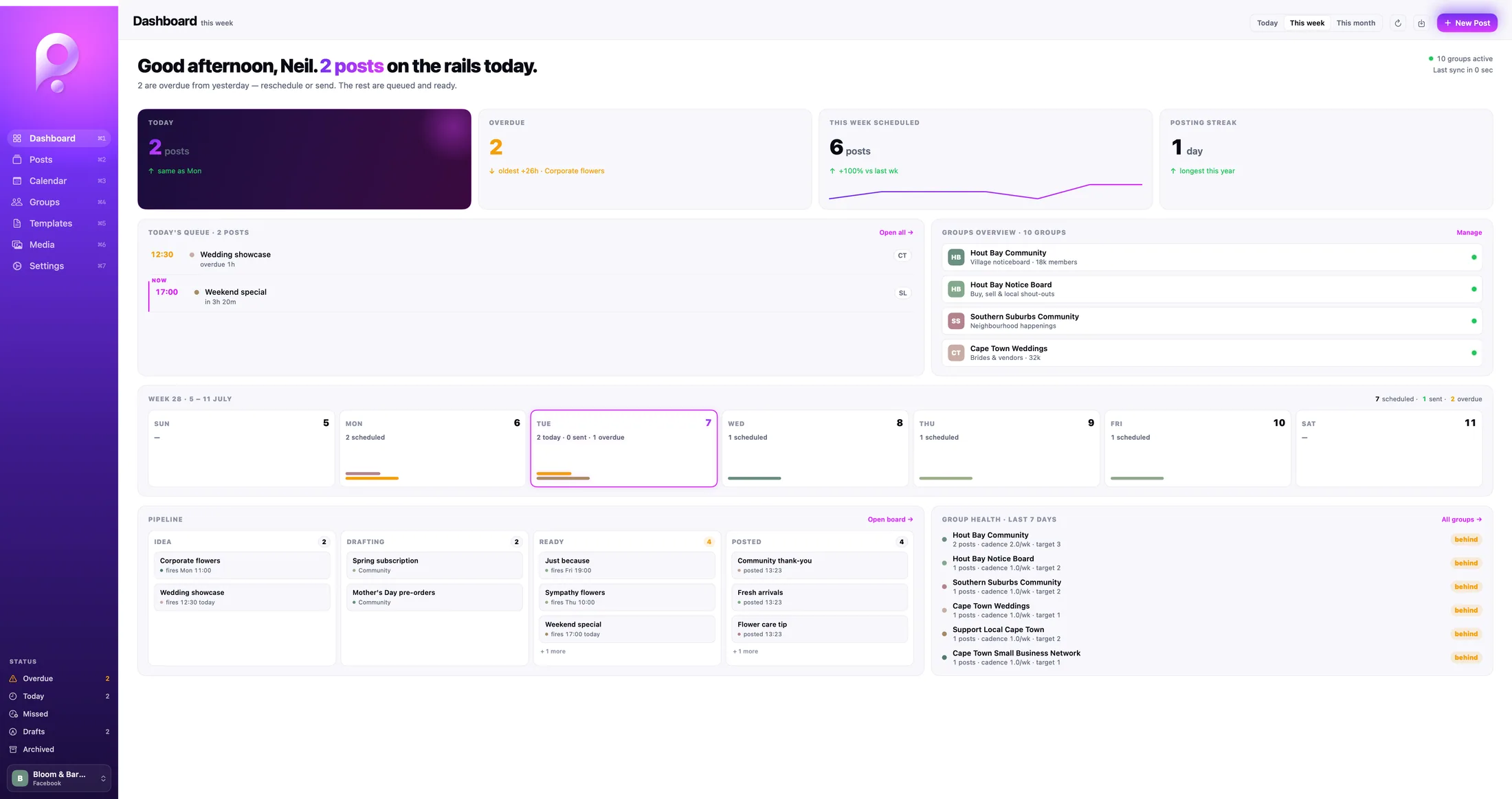This screenshot has height=799, width=1512.
Task: Click the Manage groups link
Action: click(x=1469, y=233)
